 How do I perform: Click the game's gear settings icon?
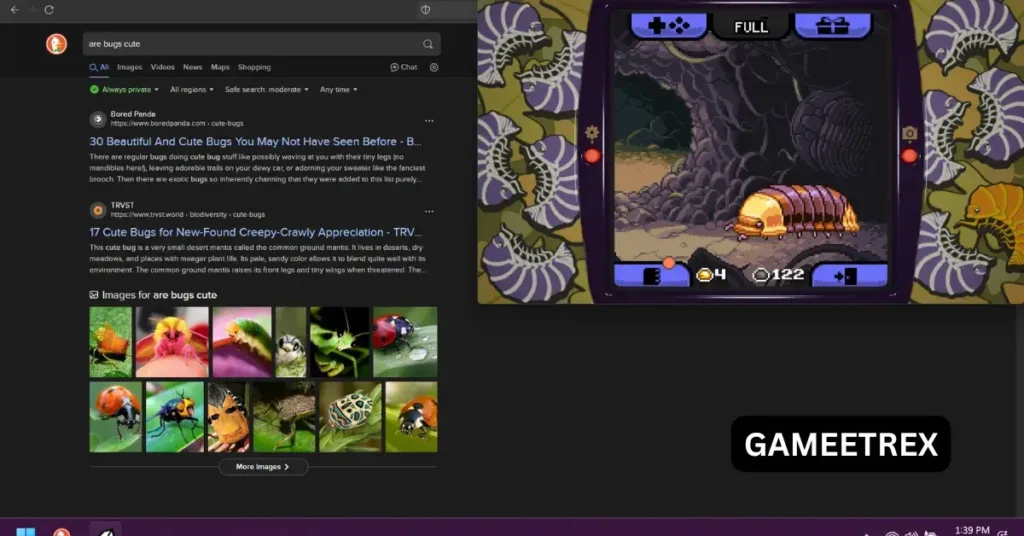(591, 132)
